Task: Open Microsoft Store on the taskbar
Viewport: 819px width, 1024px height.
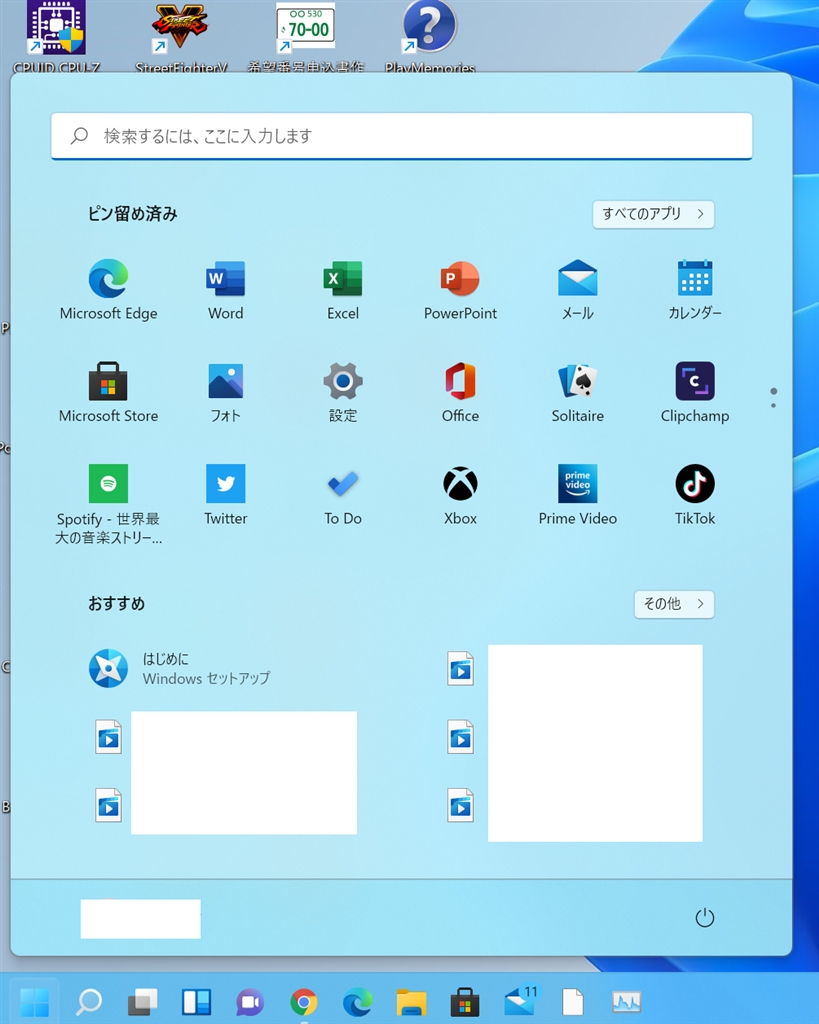Action: [x=464, y=1002]
